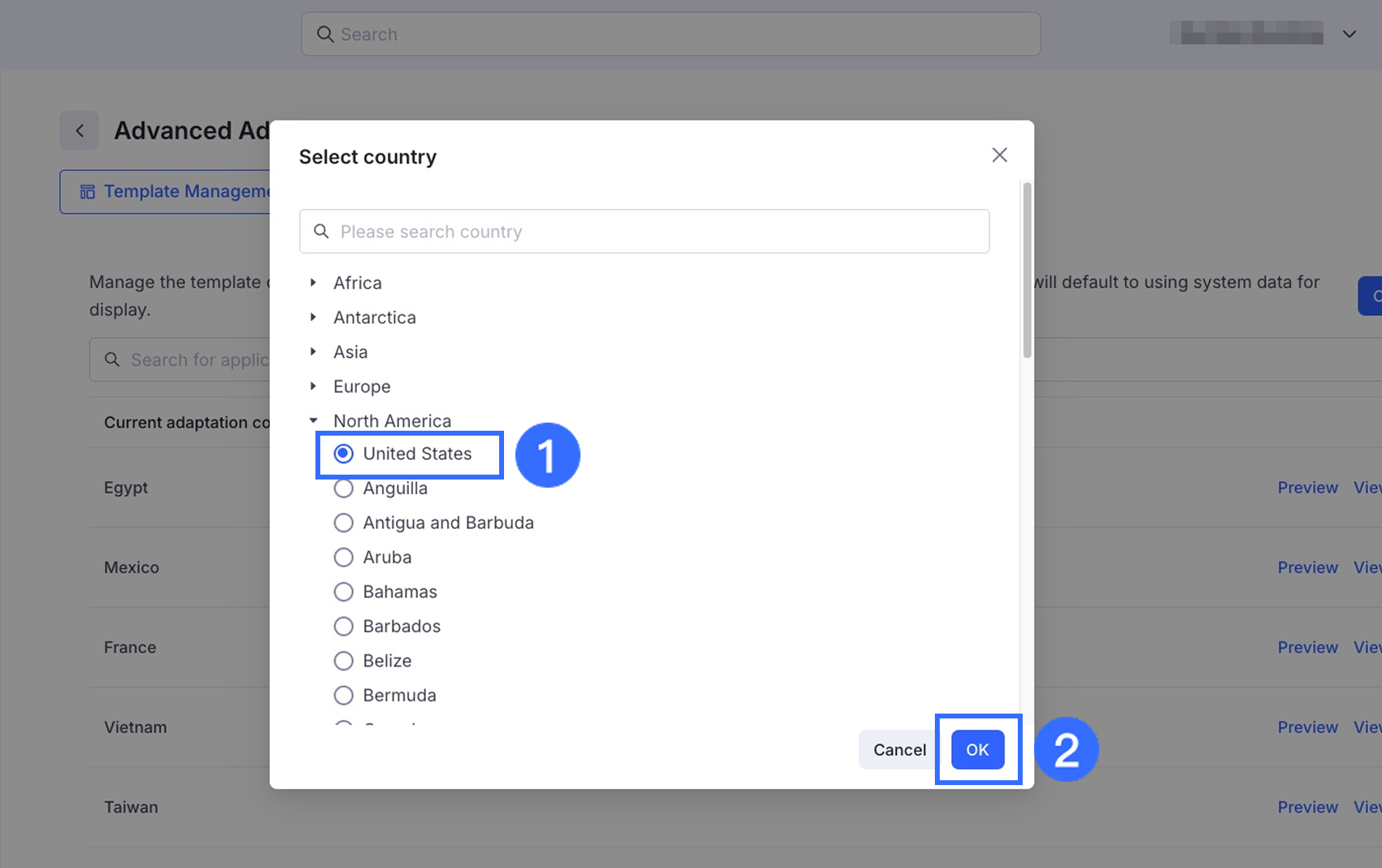Viewport: 1382px width, 868px height.
Task: Expand the Africa continent node
Action: click(x=313, y=283)
